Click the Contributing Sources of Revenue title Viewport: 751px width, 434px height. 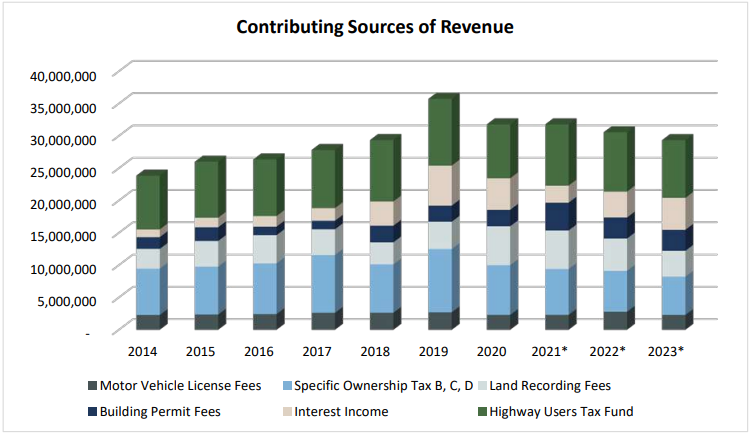click(x=375, y=27)
